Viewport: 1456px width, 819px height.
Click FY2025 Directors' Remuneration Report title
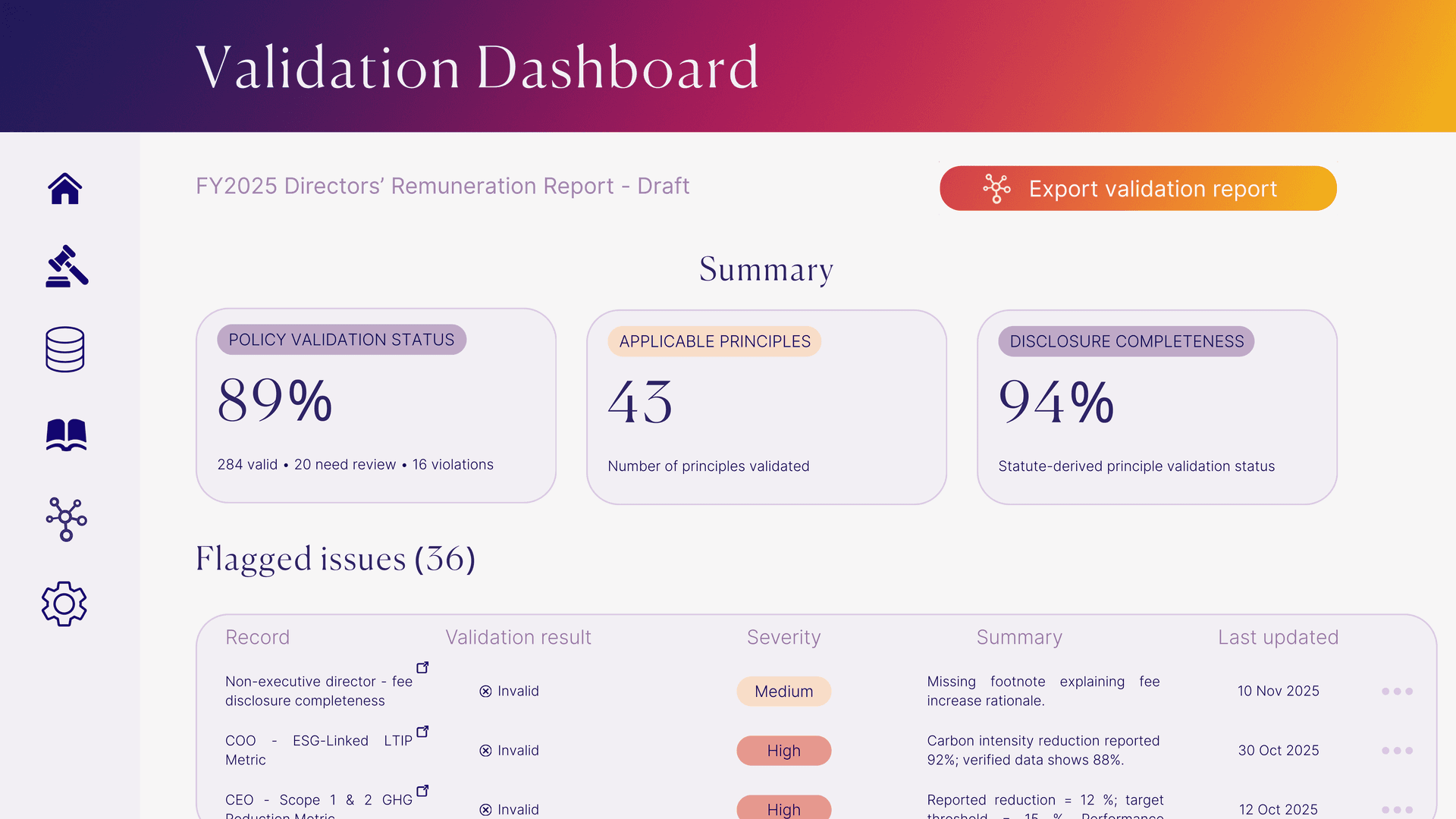[442, 187]
